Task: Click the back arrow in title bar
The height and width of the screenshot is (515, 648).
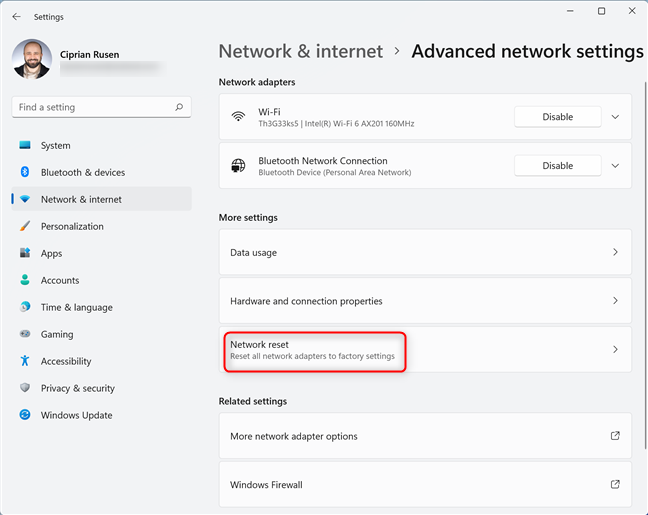Action: [x=16, y=16]
